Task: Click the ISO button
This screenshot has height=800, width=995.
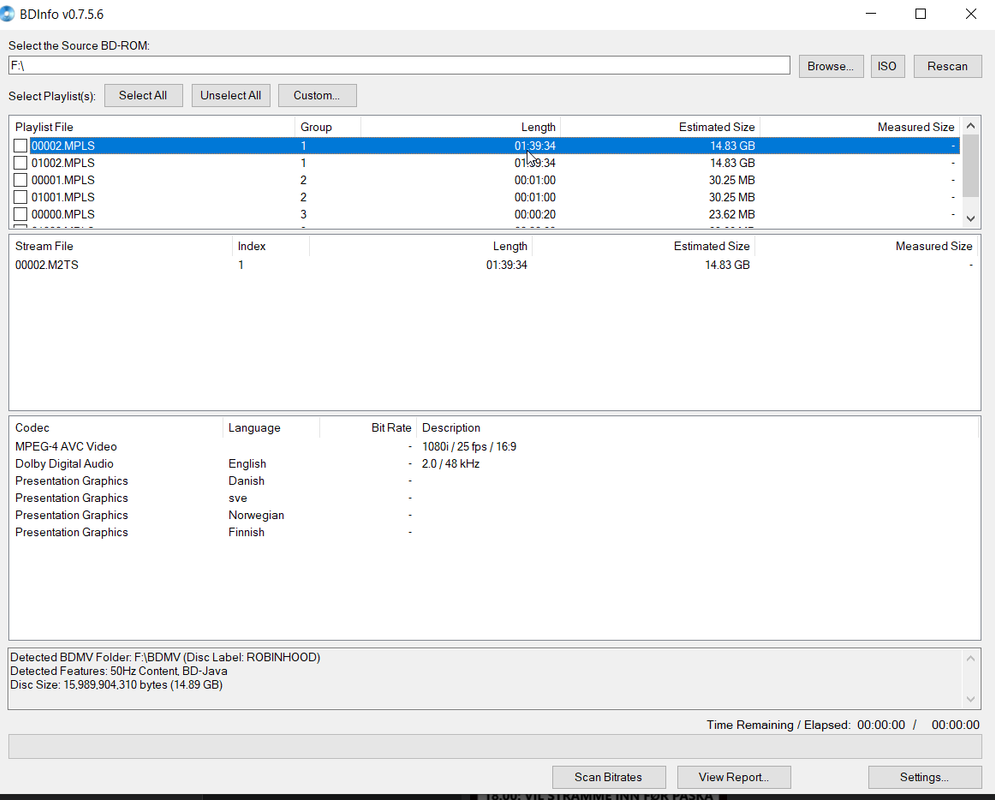Action: (886, 66)
